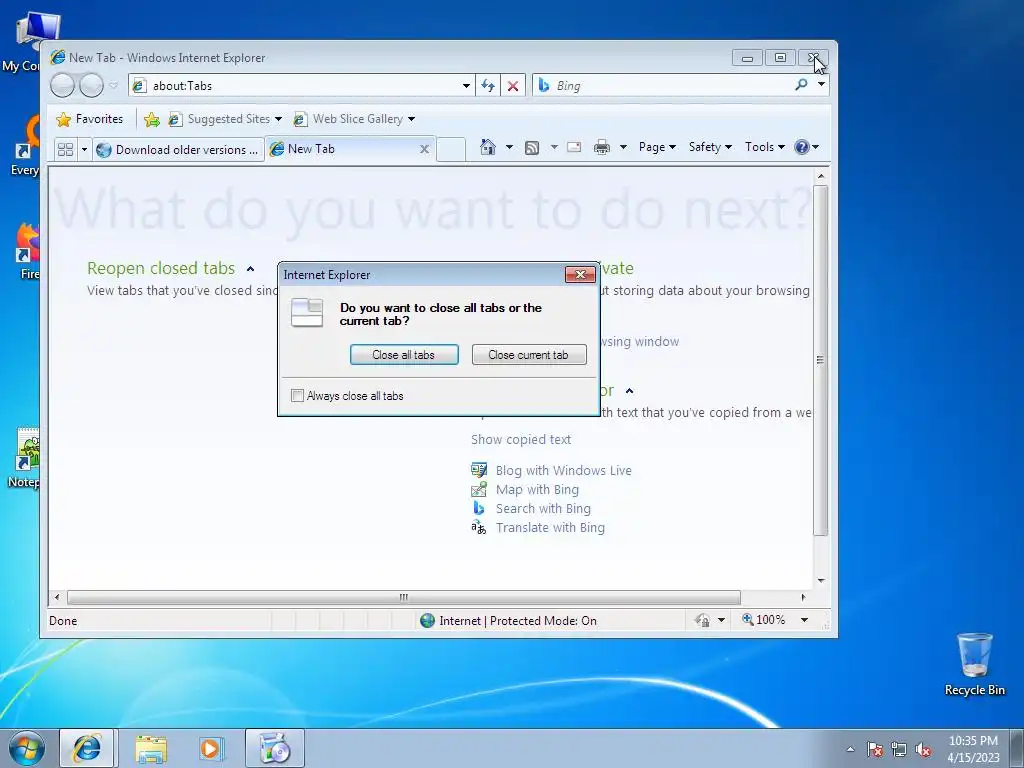Click the 100% zoom level button
The width and height of the screenshot is (1024, 768).
click(x=763, y=620)
